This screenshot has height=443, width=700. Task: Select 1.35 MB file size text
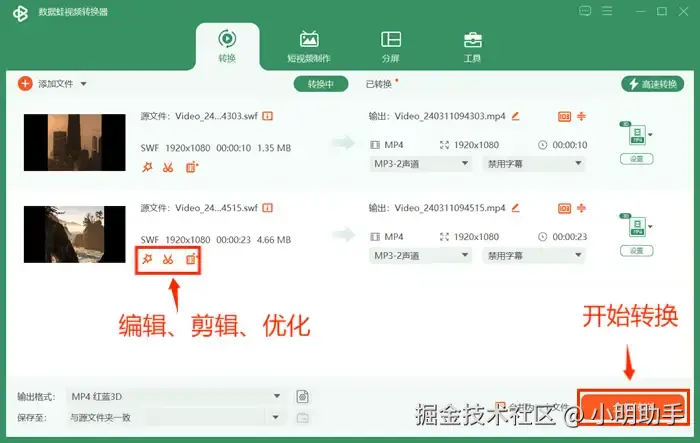274,148
